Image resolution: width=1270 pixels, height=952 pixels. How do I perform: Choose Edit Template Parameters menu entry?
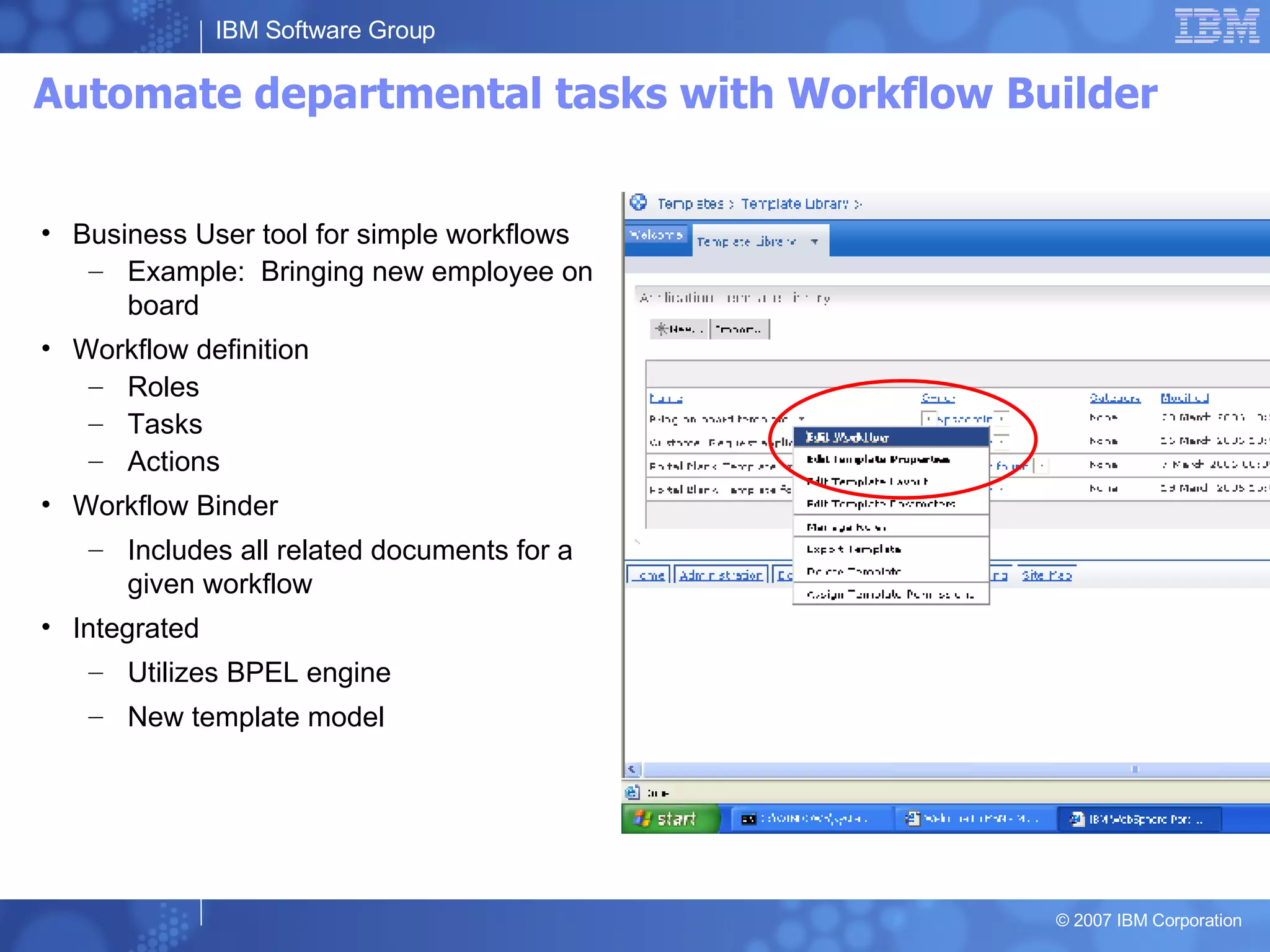click(x=891, y=504)
